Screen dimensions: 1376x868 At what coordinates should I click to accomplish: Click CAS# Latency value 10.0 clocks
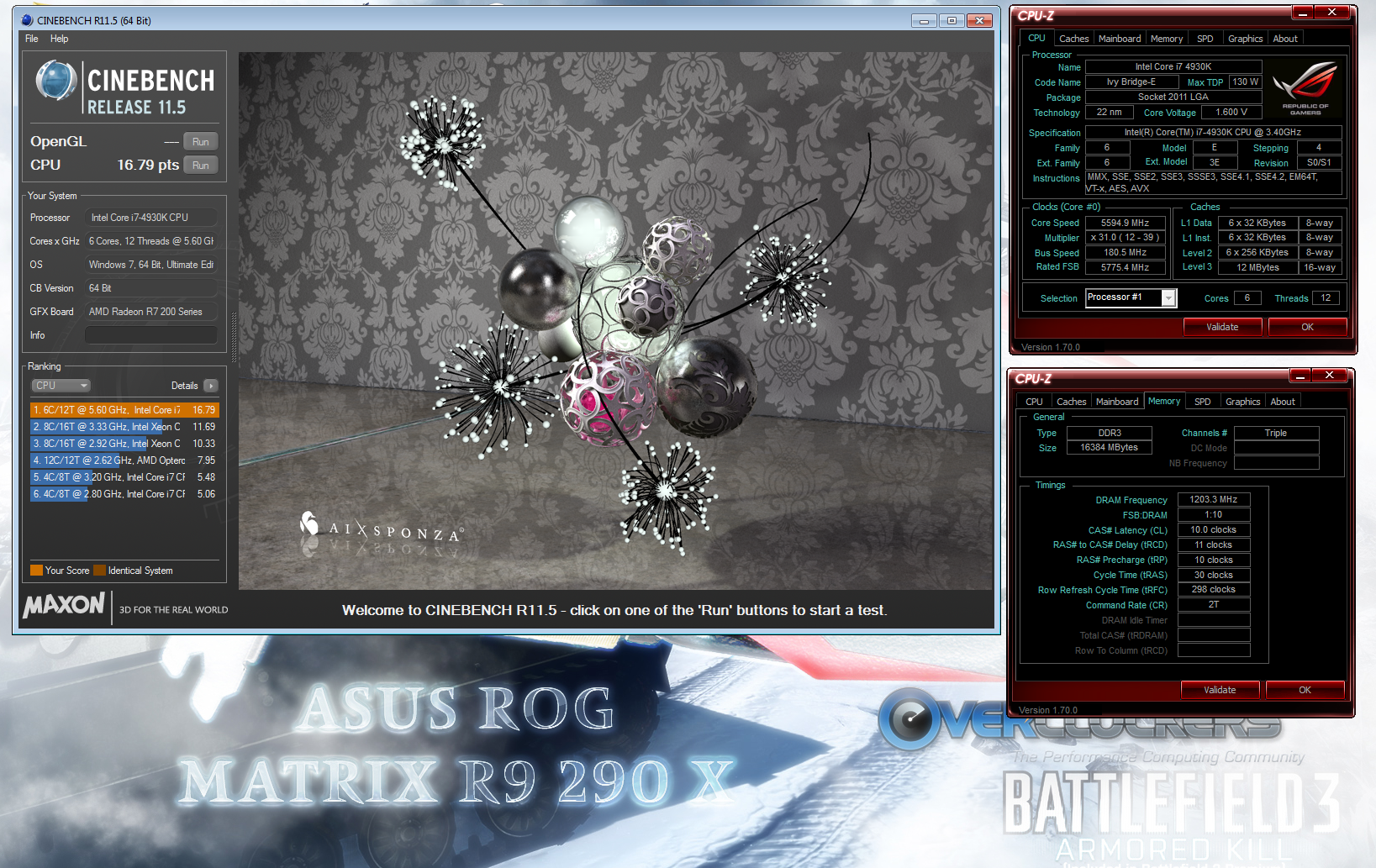[x=1214, y=529]
